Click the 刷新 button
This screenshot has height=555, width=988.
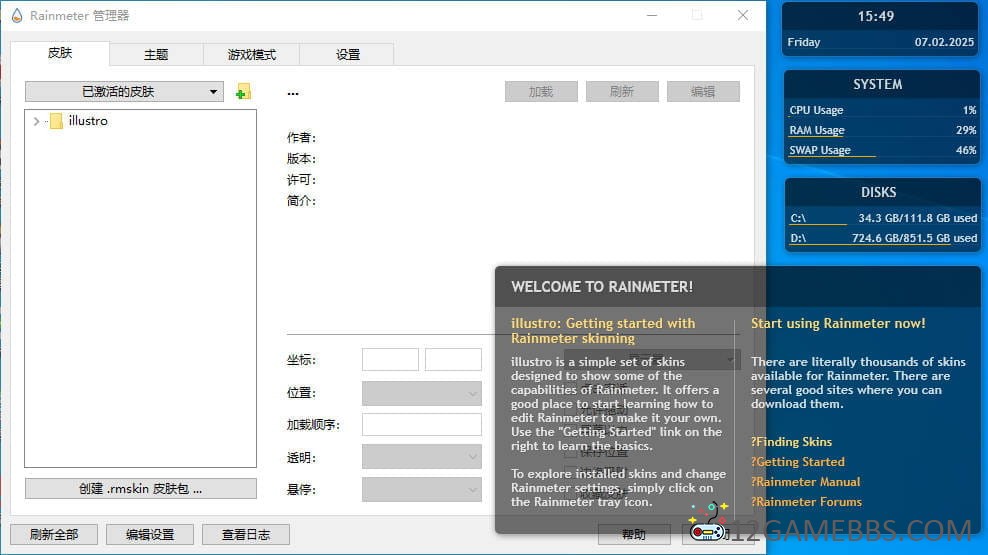(x=622, y=91)
